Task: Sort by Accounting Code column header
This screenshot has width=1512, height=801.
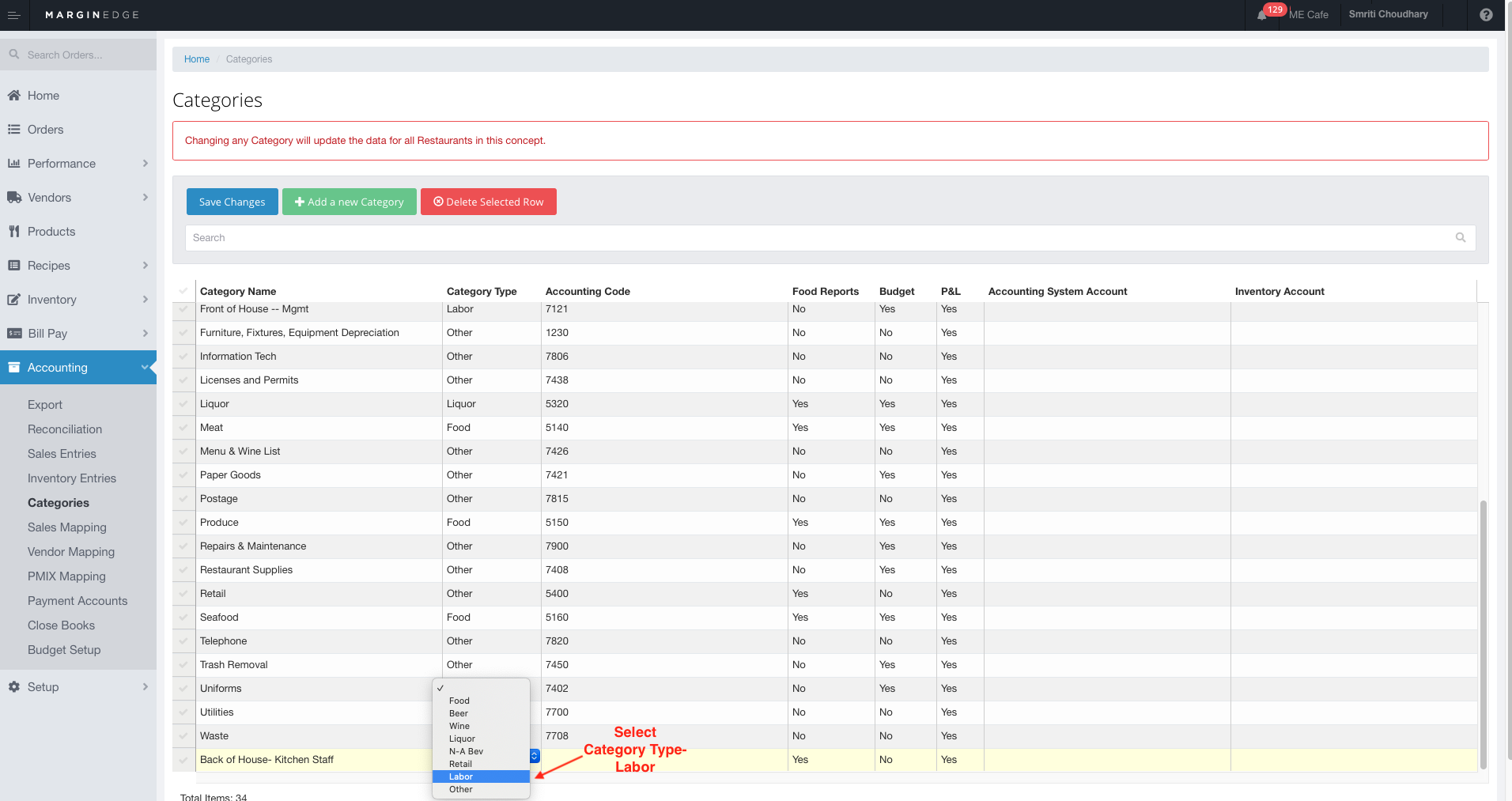Action: click(588, 291)
